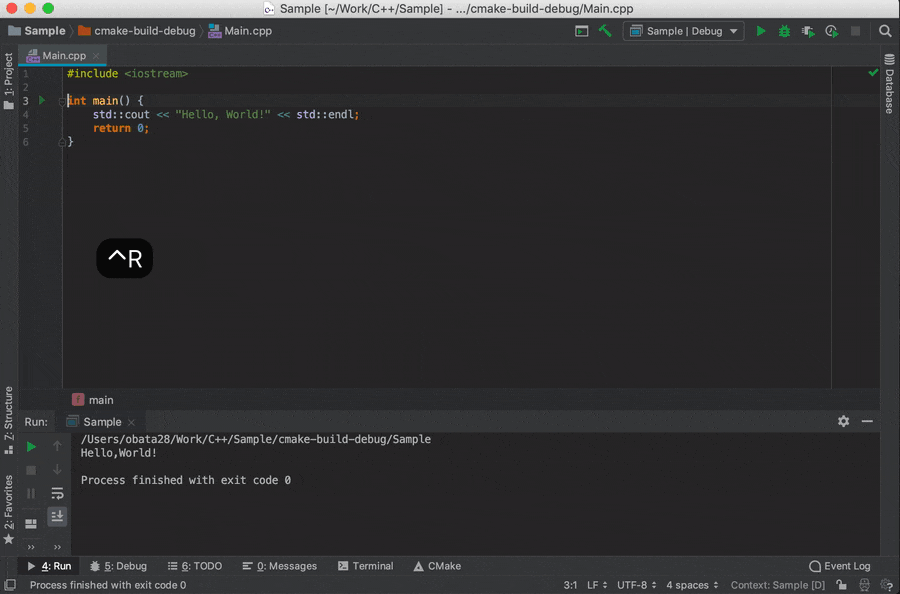Toggle file read-only lock icon
Viewport: 900px width, 594px height.
[x=841, y=585]
